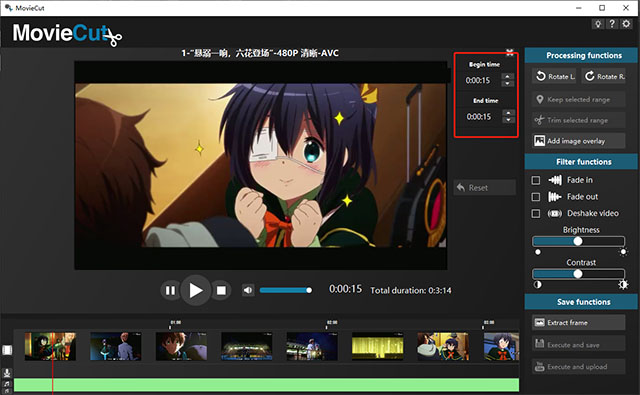Select the yellow curtain timeline thumbnail
Image resolution: width=640 pixels, height=395 pixels.
click(x=378, y=346)
